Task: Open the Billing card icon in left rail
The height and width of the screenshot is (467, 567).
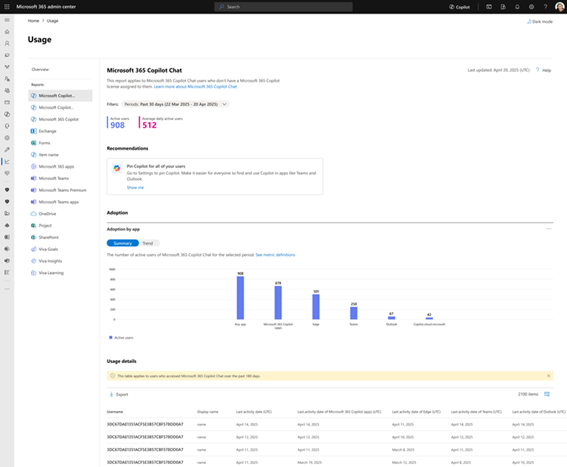Action: click(7, 102)
